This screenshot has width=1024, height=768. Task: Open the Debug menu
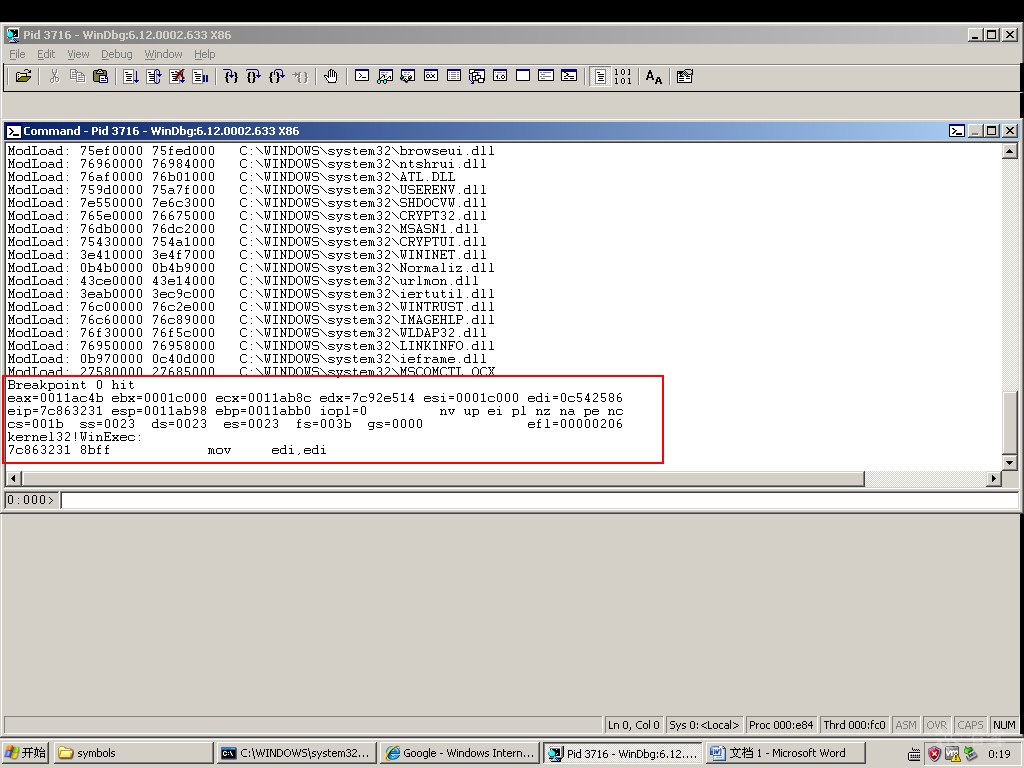(116, 54)
